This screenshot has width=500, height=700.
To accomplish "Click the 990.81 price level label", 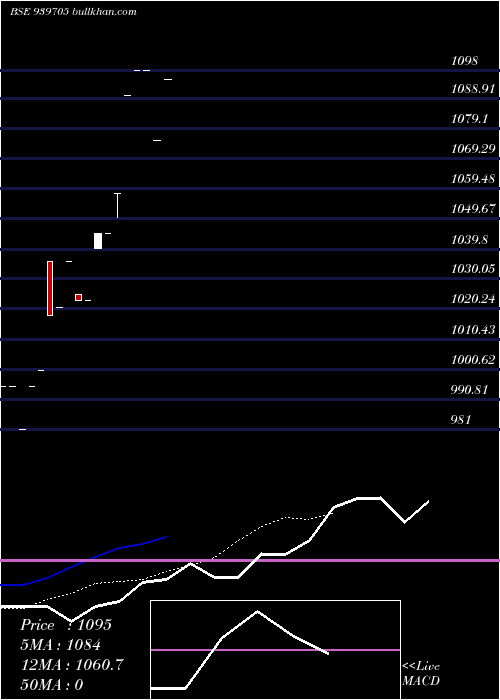I will coord(469,390).
